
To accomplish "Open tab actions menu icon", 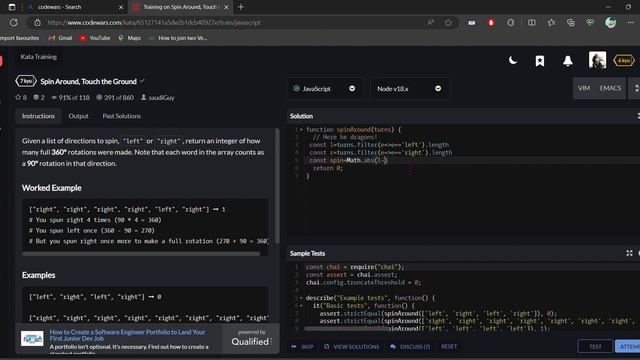I will tap(11, 7).
